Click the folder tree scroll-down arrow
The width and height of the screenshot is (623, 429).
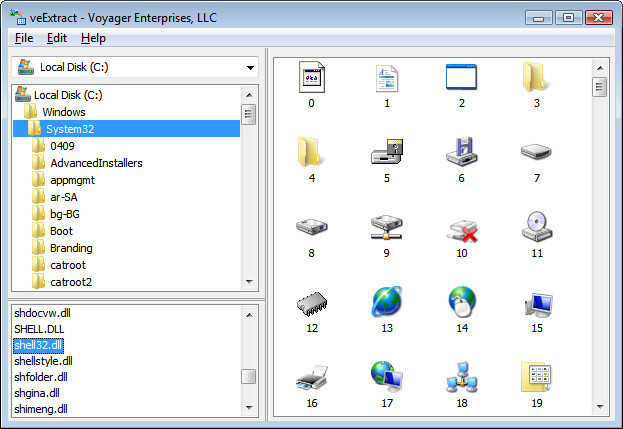tap(249, 282)
